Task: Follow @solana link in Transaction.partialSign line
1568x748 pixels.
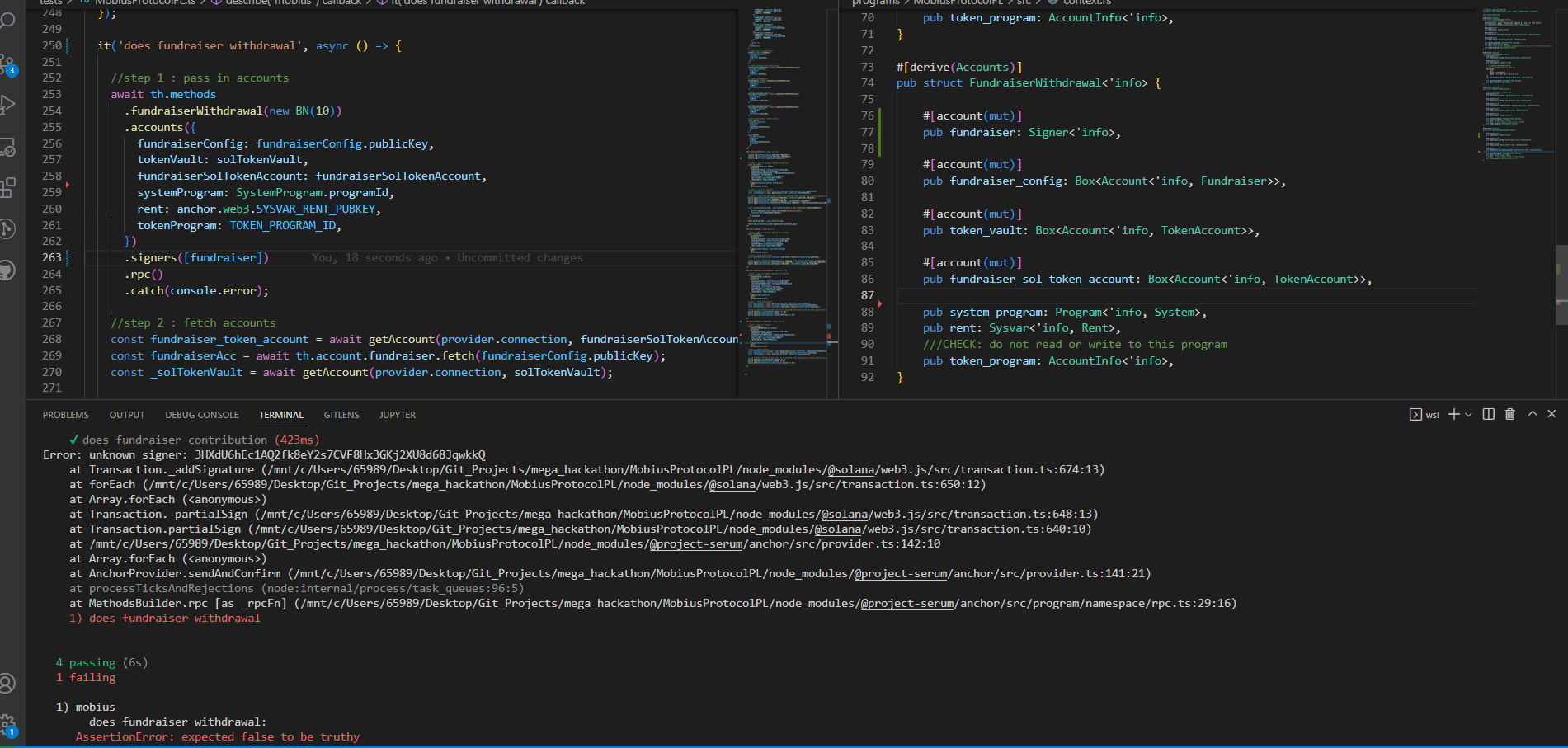Action: coord(837,529)
